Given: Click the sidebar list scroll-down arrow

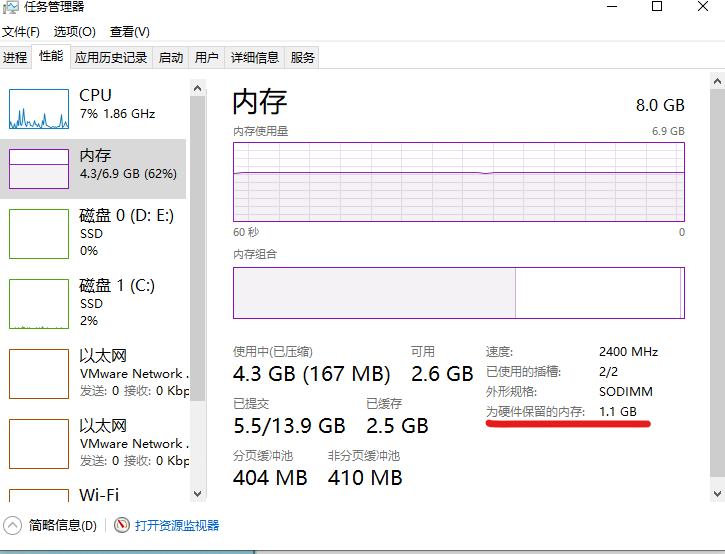Looking at the screenshot, I should [197, 494].
